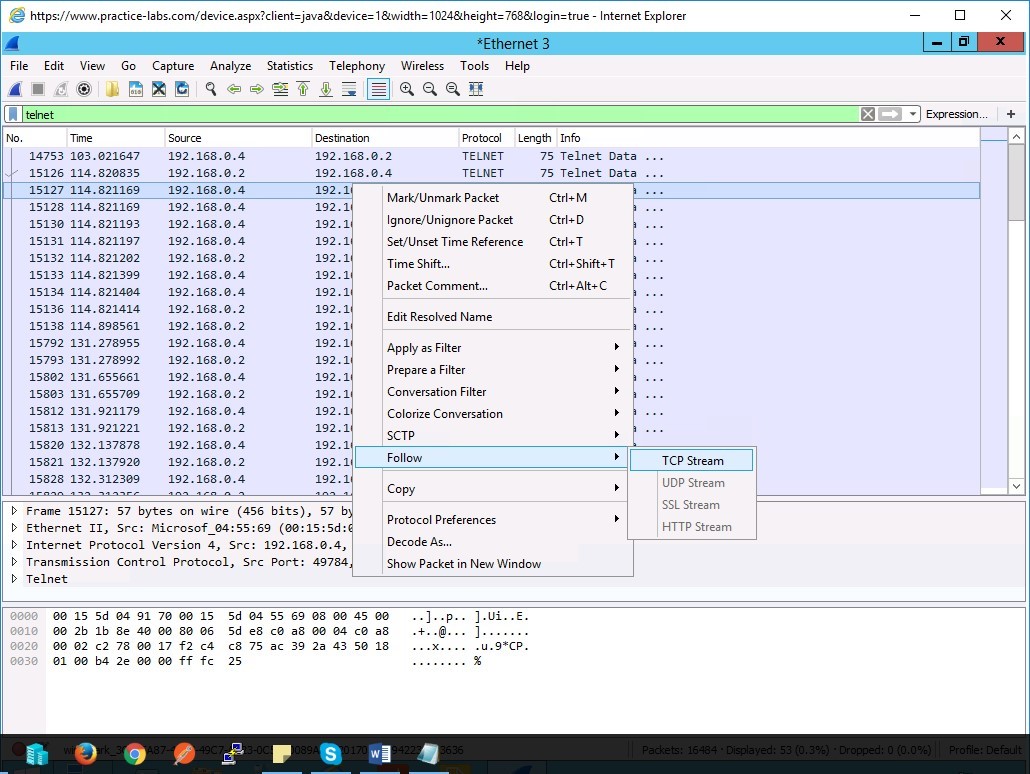Sort packets by Source column header

238,138
